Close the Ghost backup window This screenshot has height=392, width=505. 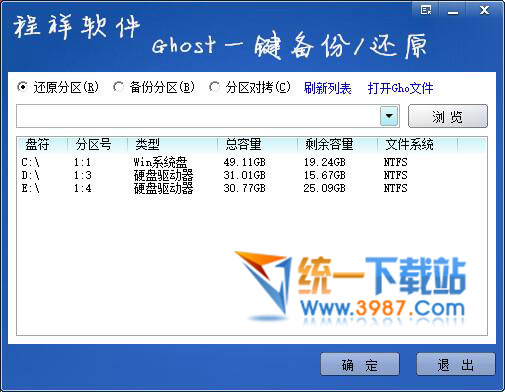pos(484,10)
